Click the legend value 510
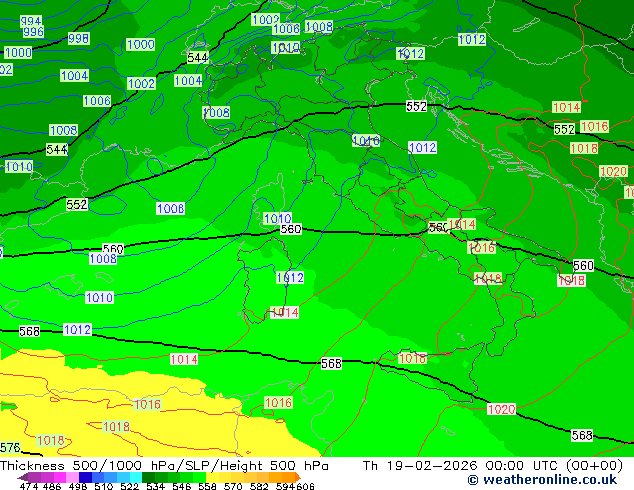Screen dimensions: 634x490 click(102, 486)
